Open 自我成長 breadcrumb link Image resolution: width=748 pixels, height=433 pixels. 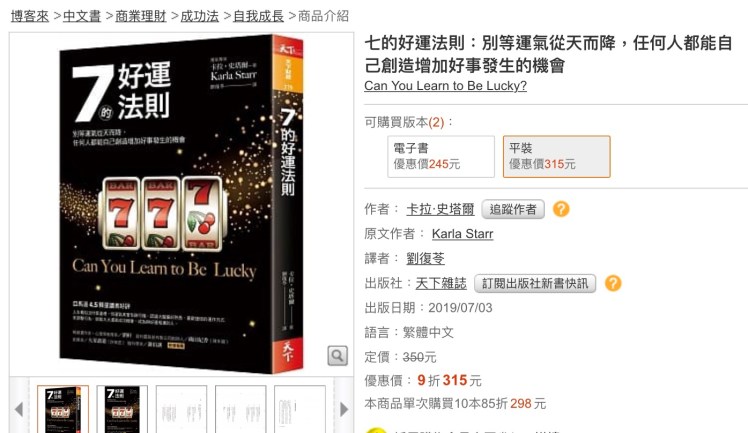[258, 16]
